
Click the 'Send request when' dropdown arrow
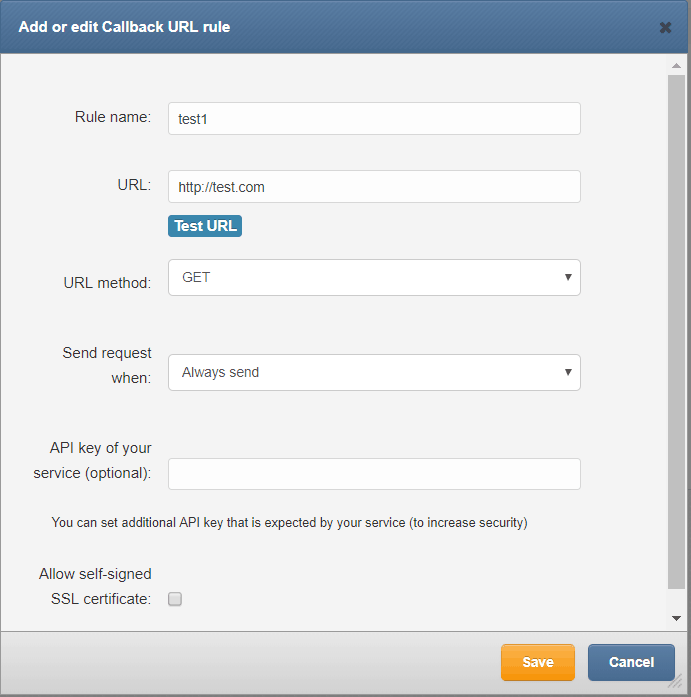click(x=568, y=372)
